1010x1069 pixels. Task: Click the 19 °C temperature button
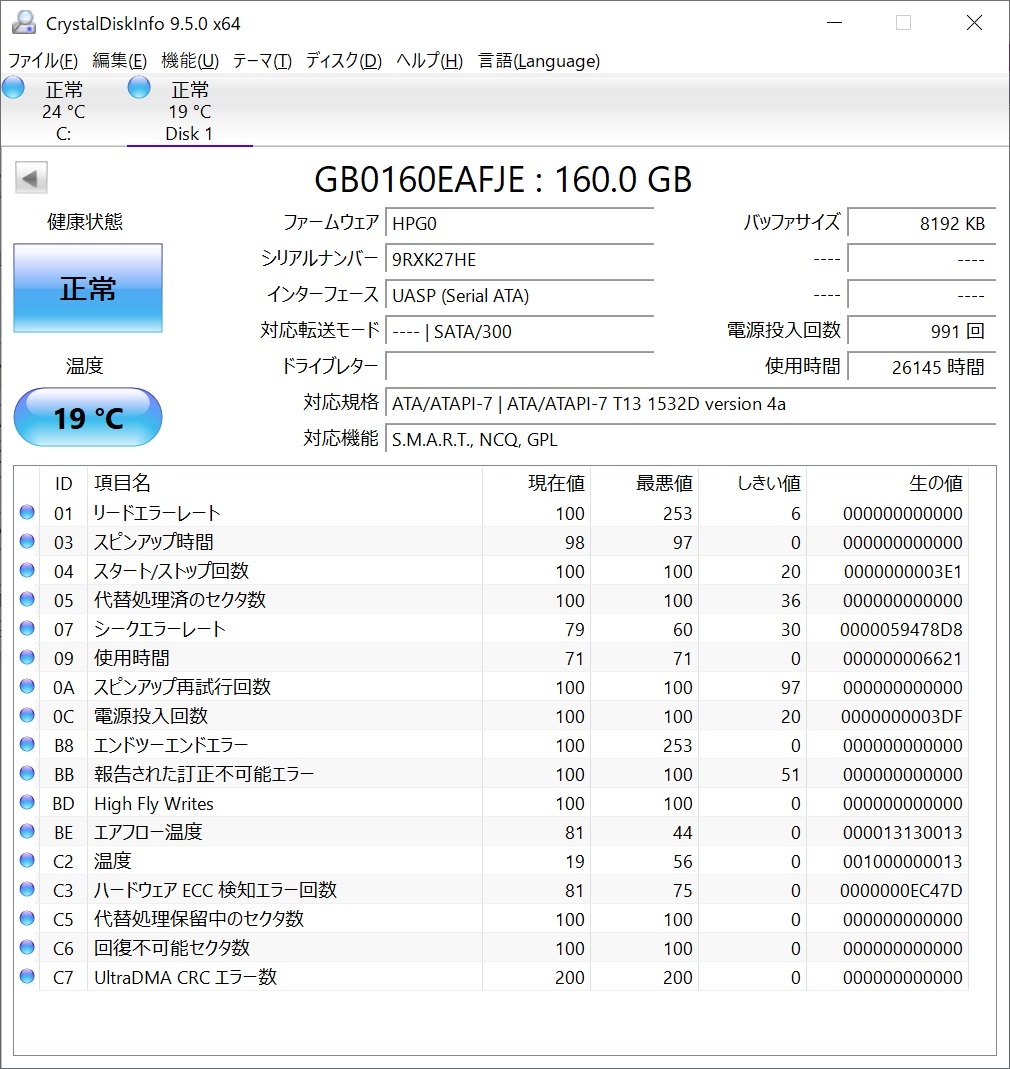88,417
